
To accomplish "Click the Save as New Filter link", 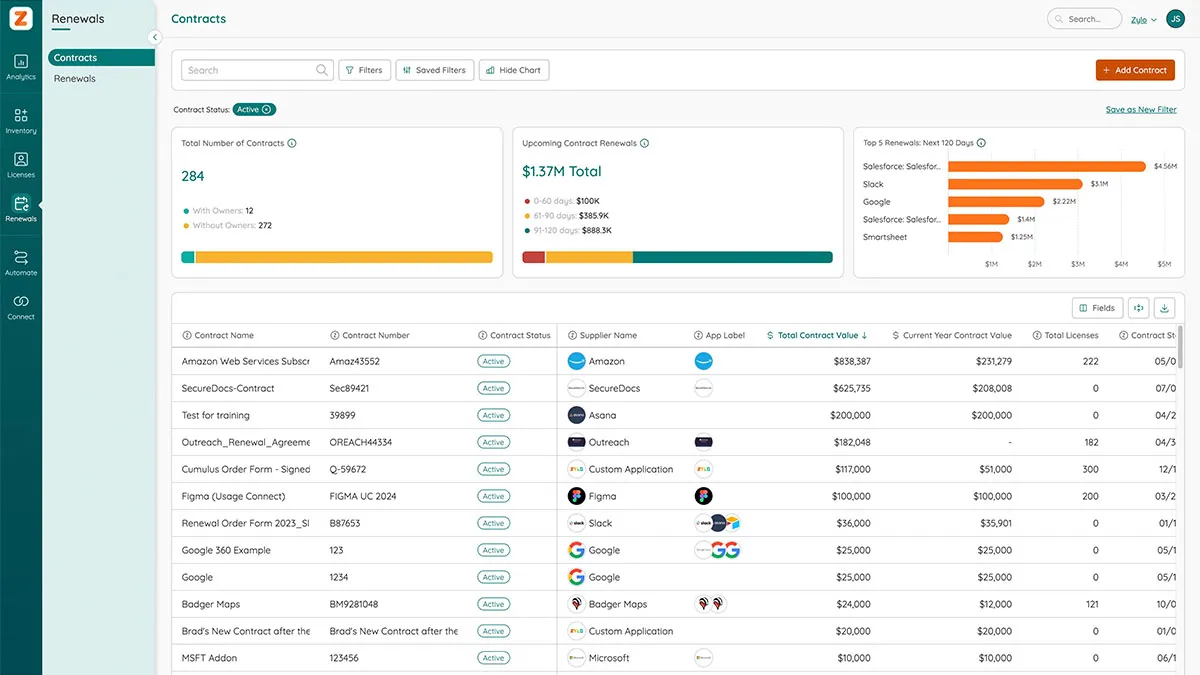I will [x=1141, y=109].
